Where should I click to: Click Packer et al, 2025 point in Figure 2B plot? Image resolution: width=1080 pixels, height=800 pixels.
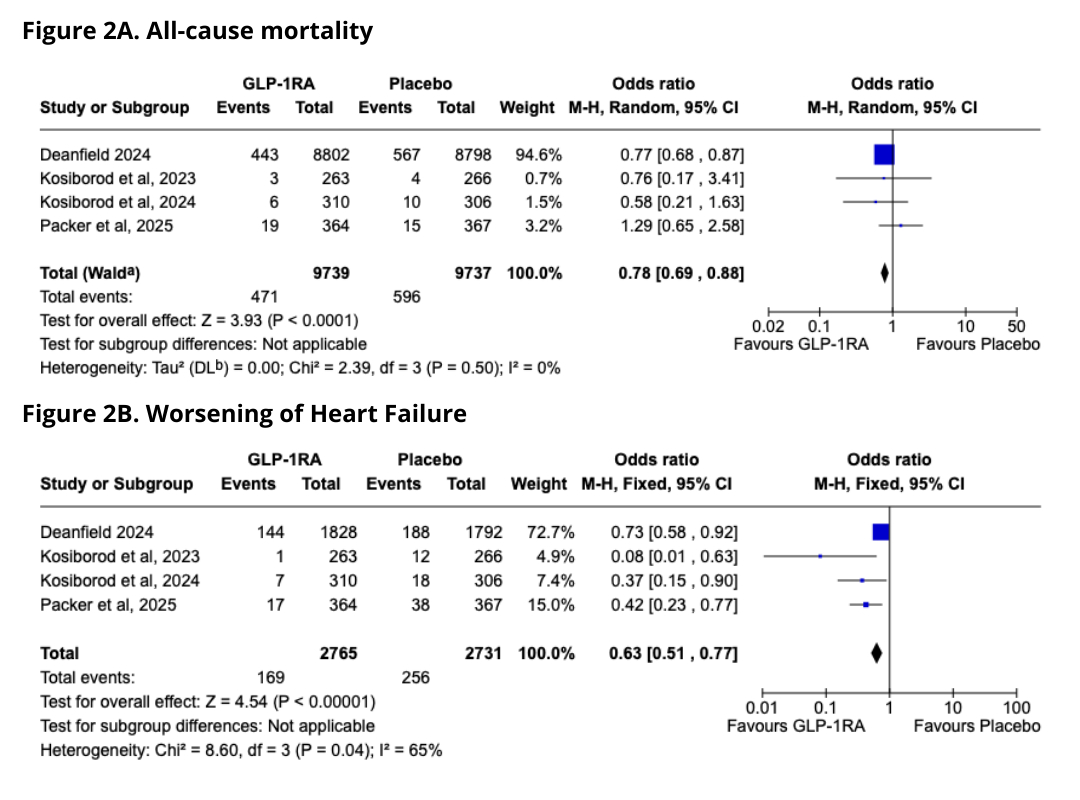tap(866, 604)
